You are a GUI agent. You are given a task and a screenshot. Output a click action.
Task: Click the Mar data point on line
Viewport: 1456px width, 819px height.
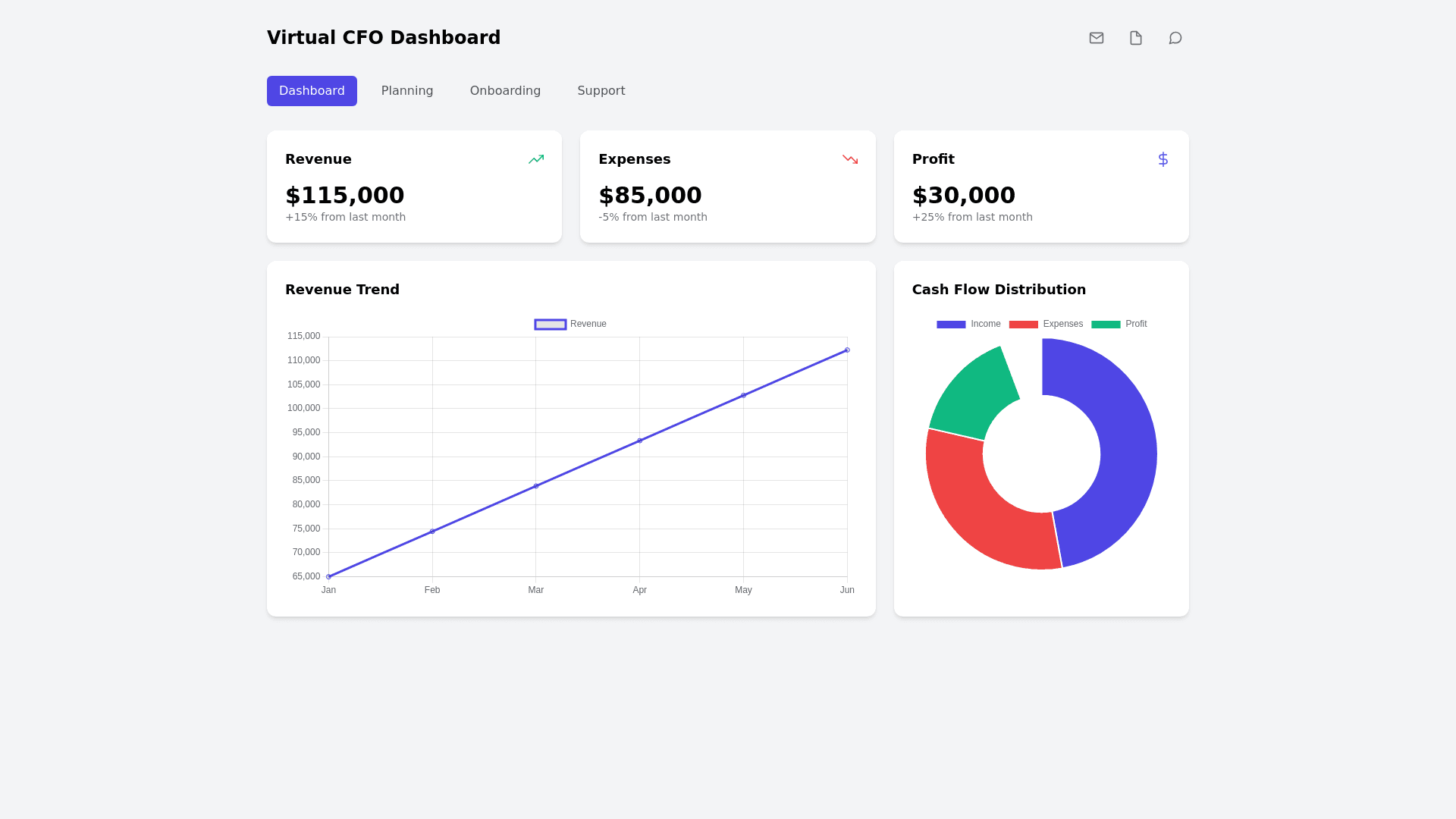pyautogui.click(x=536, y=486)
